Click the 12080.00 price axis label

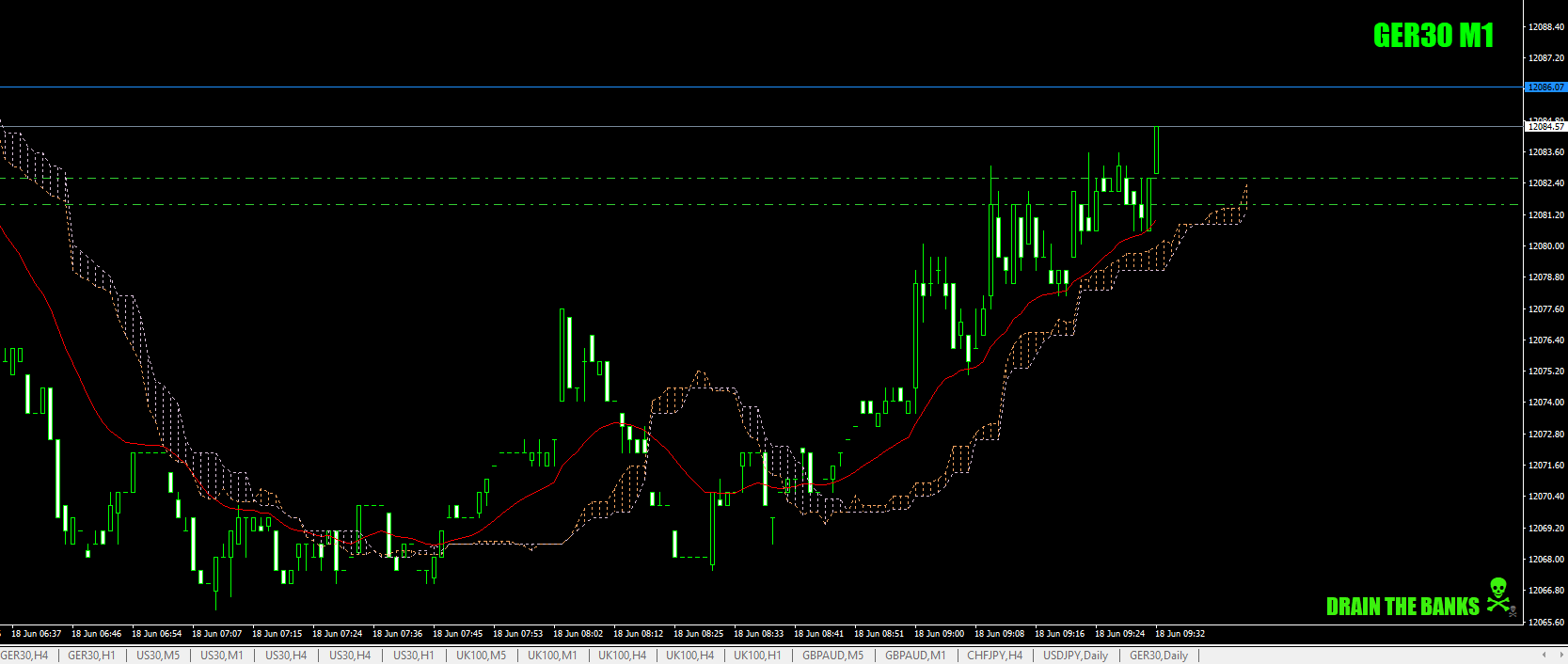[1546, 246]
